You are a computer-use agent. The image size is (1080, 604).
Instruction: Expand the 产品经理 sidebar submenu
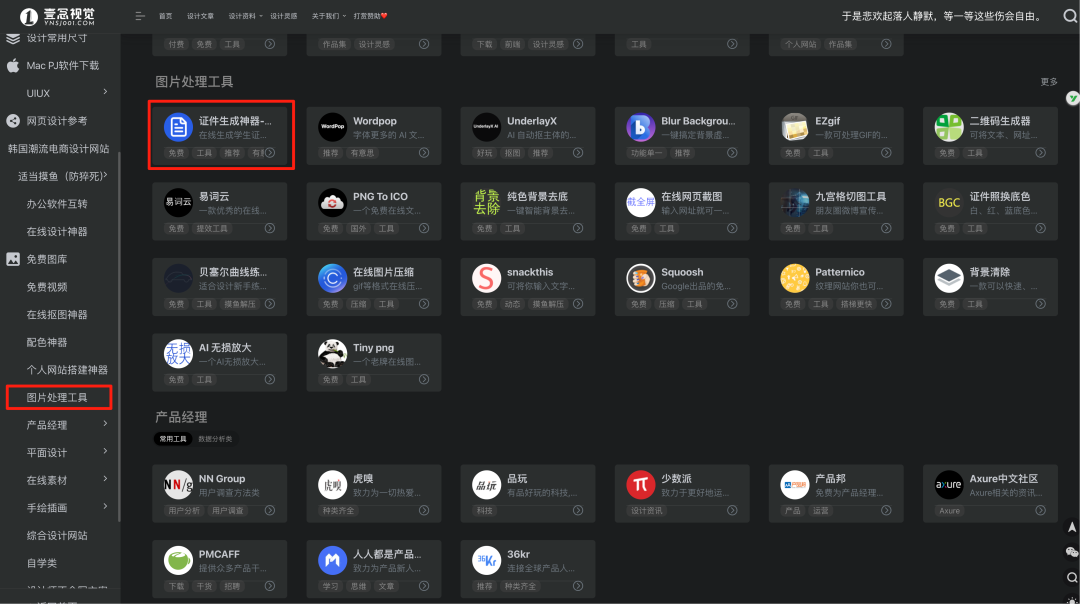click(x=105, y=424)
